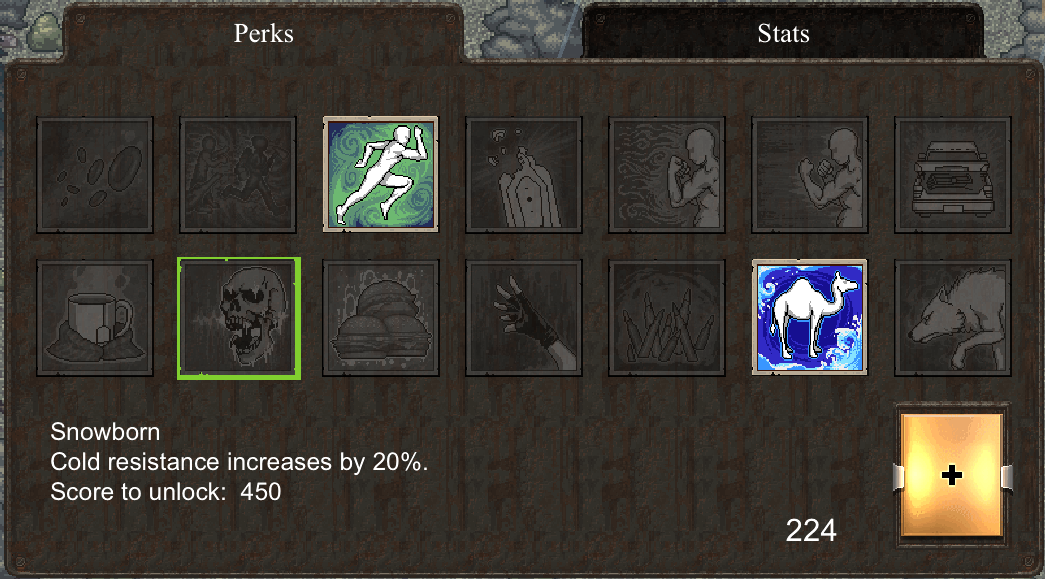Open the Perks tab

263,33
